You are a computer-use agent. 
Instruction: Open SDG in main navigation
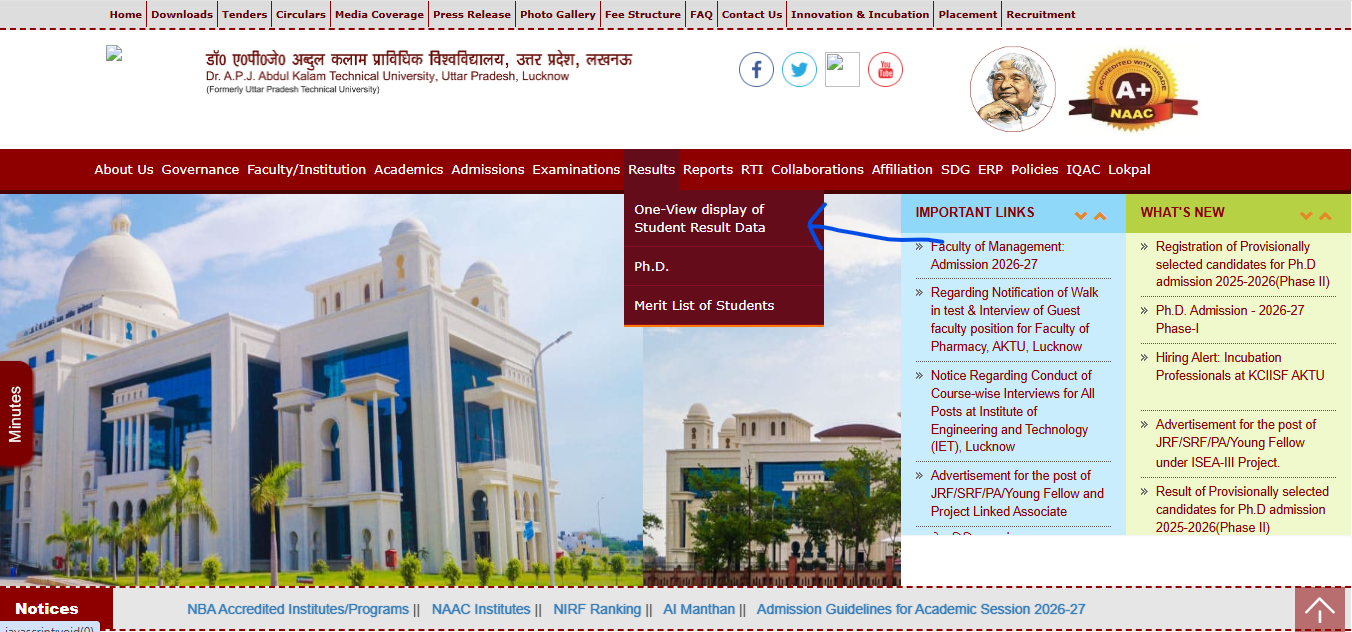pyautogui.click(x=956, y=169)
